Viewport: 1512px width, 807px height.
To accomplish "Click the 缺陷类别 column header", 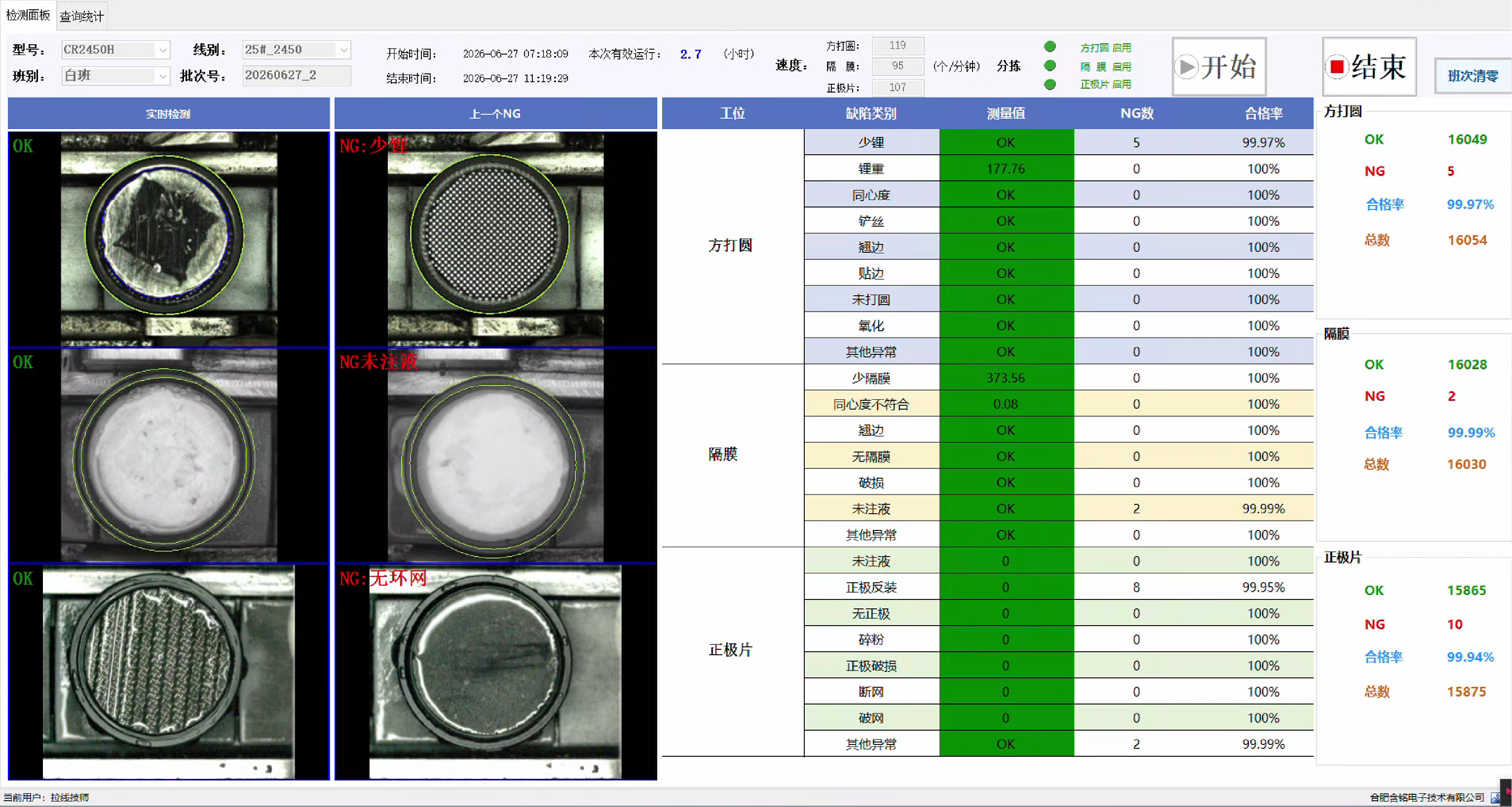I will (x=871, y=114).
